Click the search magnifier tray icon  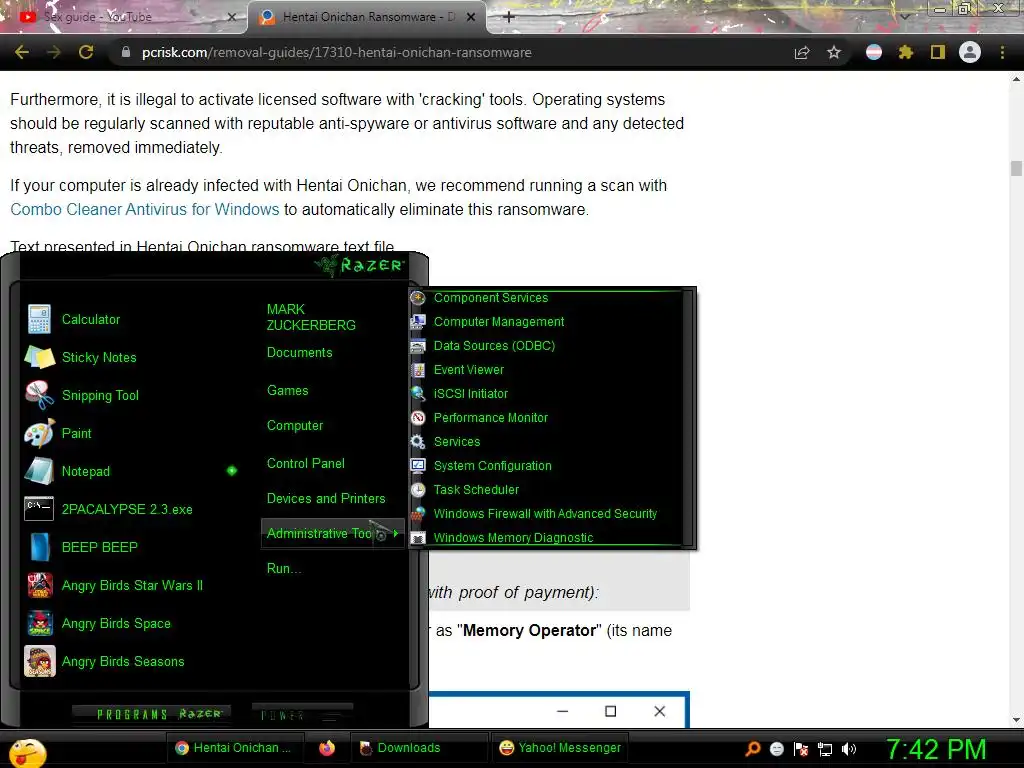click(753, 749)
